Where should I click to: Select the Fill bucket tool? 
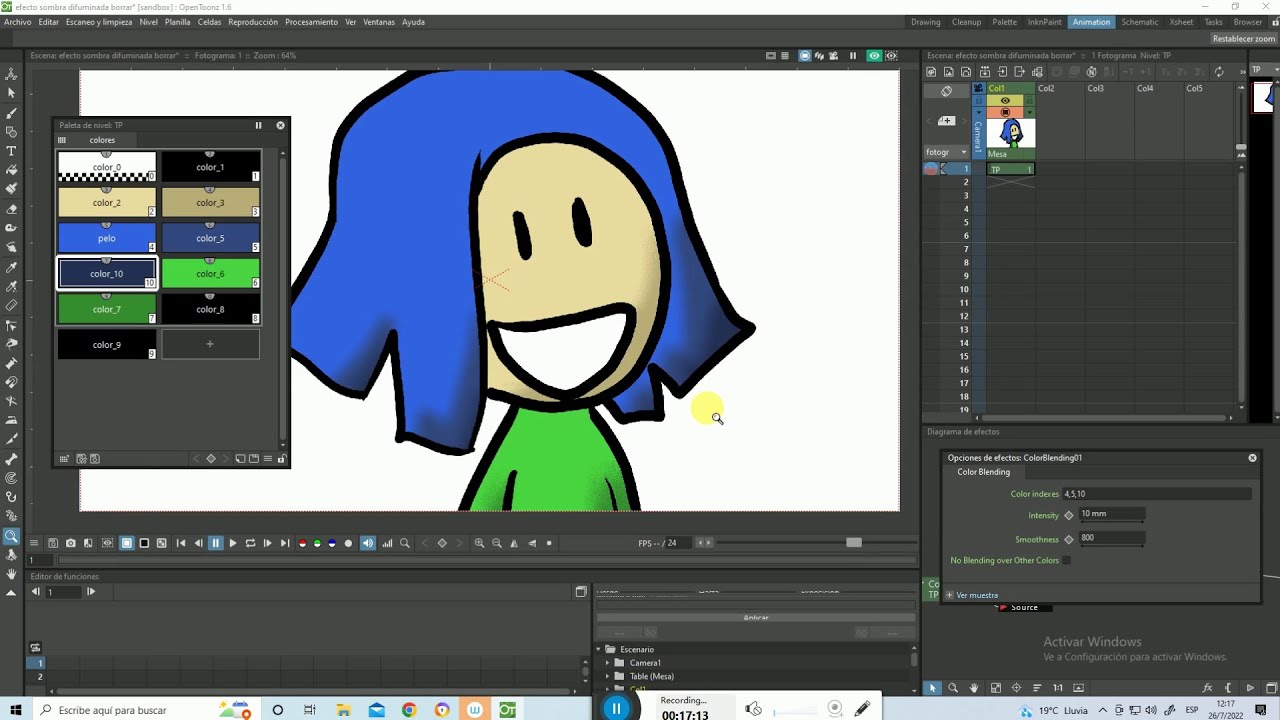coord(11,170)
